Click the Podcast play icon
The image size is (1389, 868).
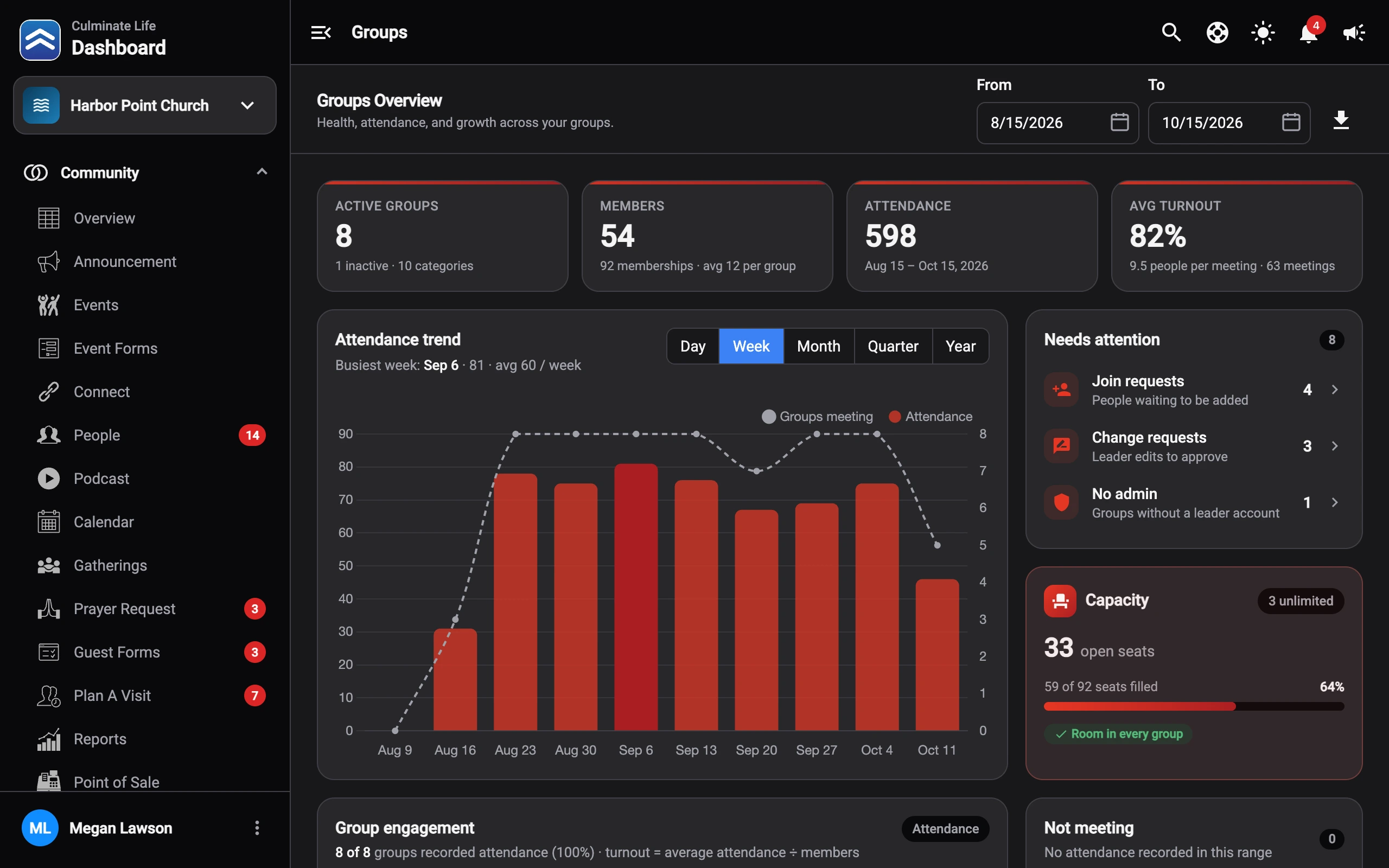click(49, 478)
